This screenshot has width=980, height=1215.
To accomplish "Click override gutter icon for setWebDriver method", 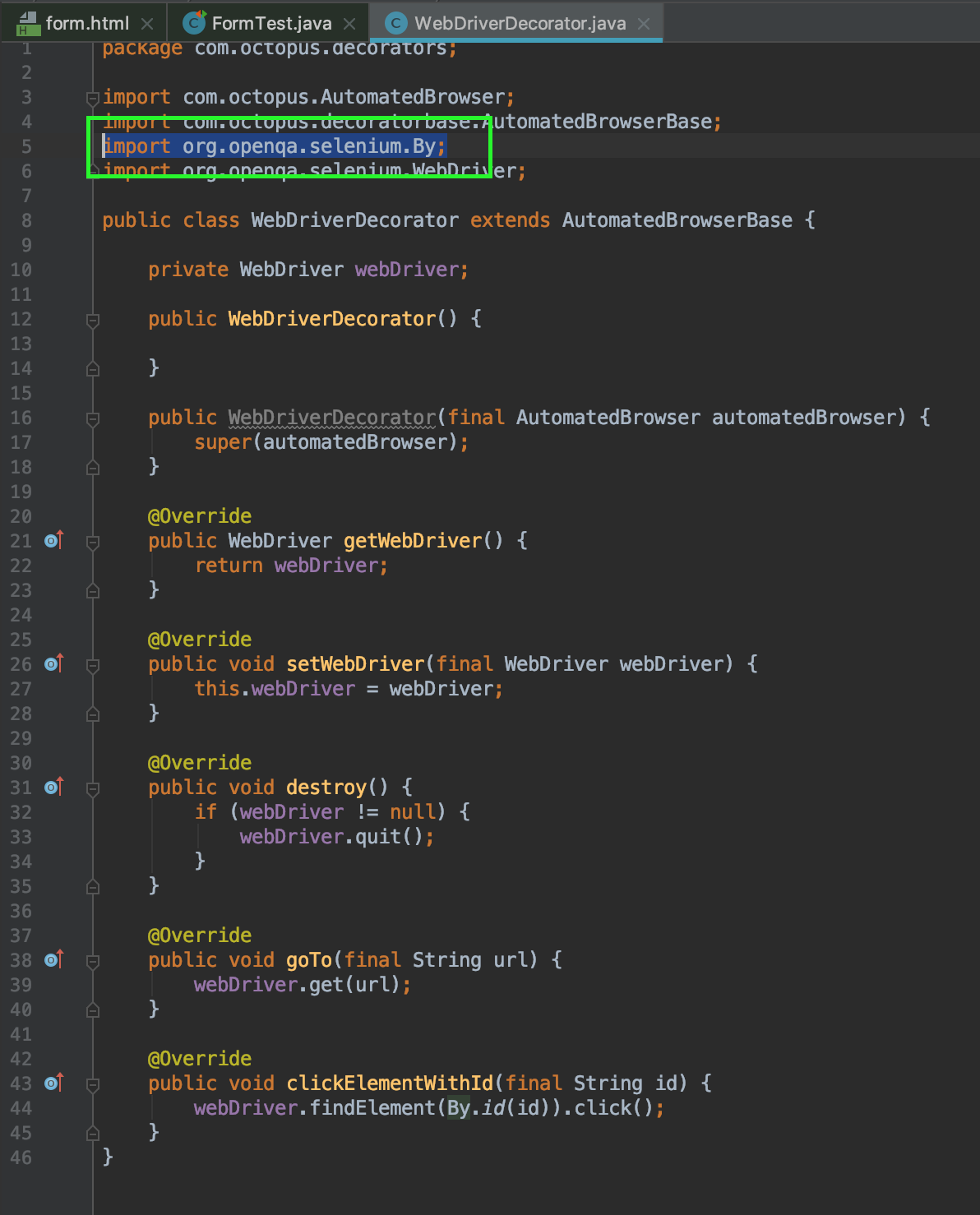I will pos(53,664).
